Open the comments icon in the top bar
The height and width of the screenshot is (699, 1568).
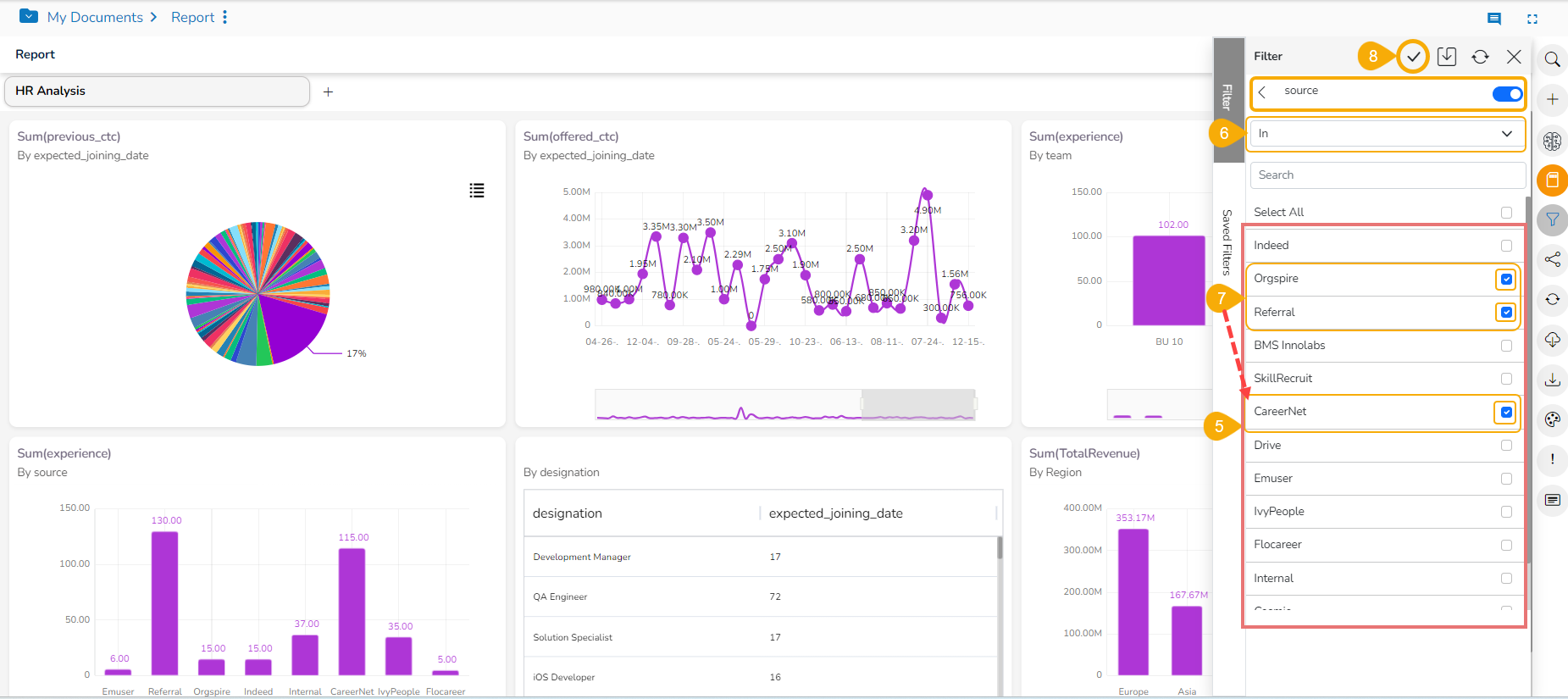(1494, 19)
